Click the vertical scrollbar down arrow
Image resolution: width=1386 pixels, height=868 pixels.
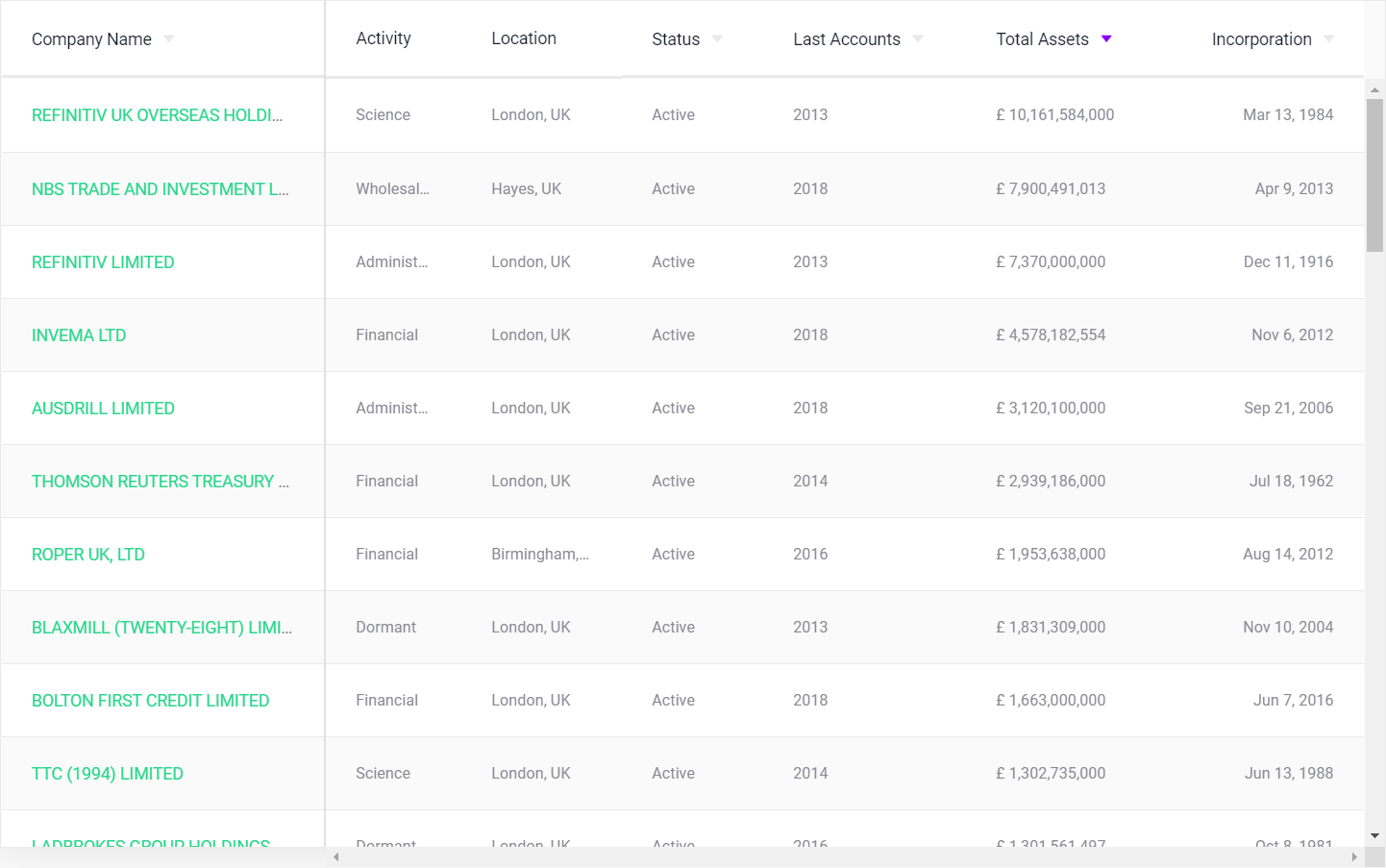(x=1375, y=836)
